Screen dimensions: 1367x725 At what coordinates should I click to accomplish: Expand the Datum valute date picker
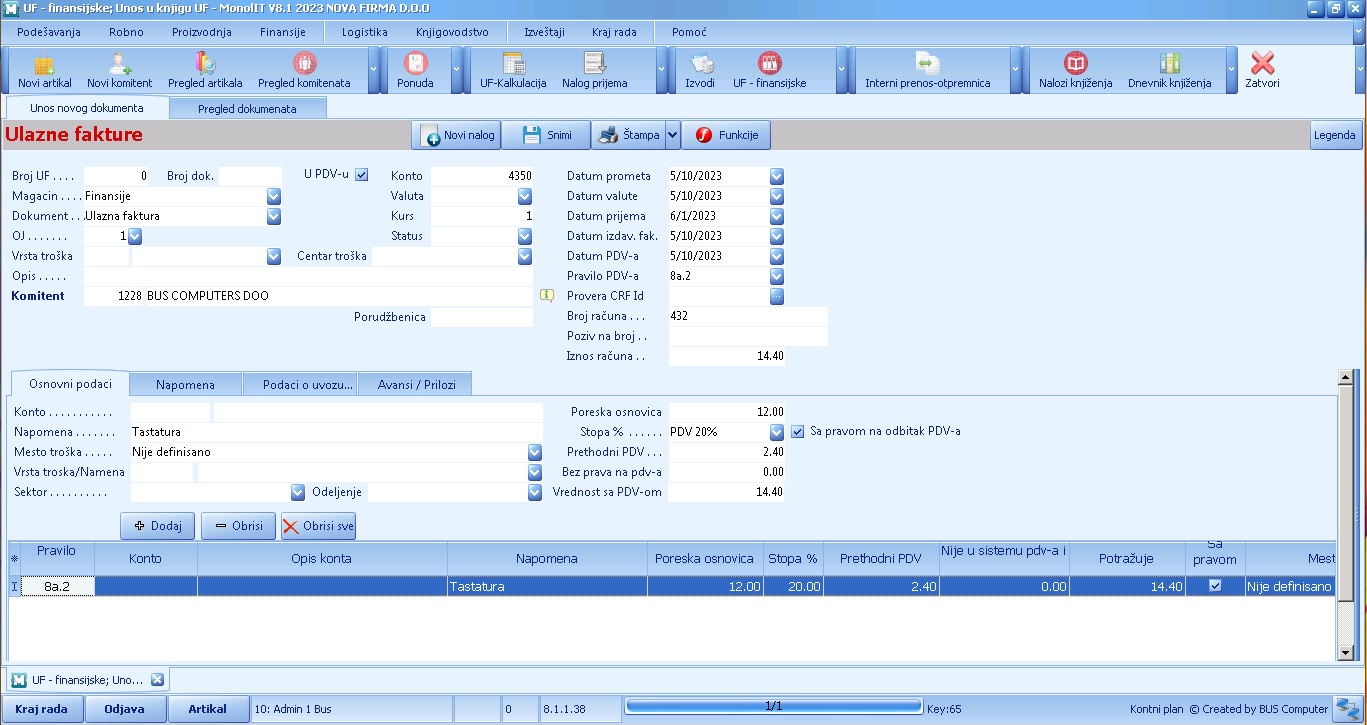(777, 196)
